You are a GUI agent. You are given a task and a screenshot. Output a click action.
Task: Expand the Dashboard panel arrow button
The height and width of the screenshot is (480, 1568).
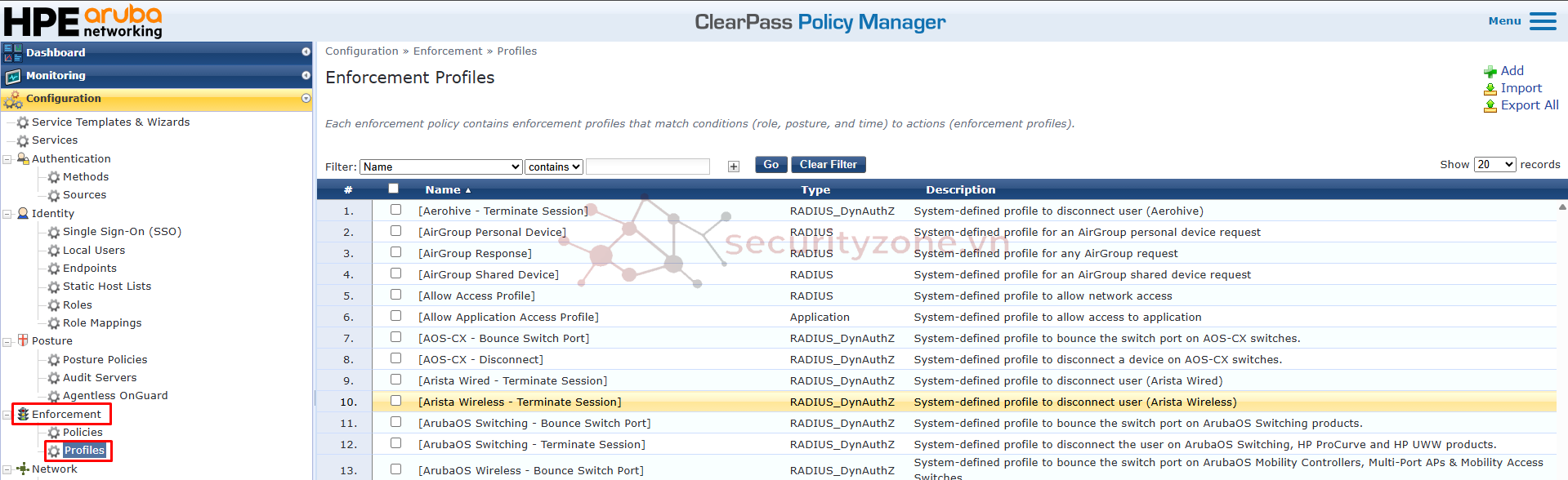(306, 51)
